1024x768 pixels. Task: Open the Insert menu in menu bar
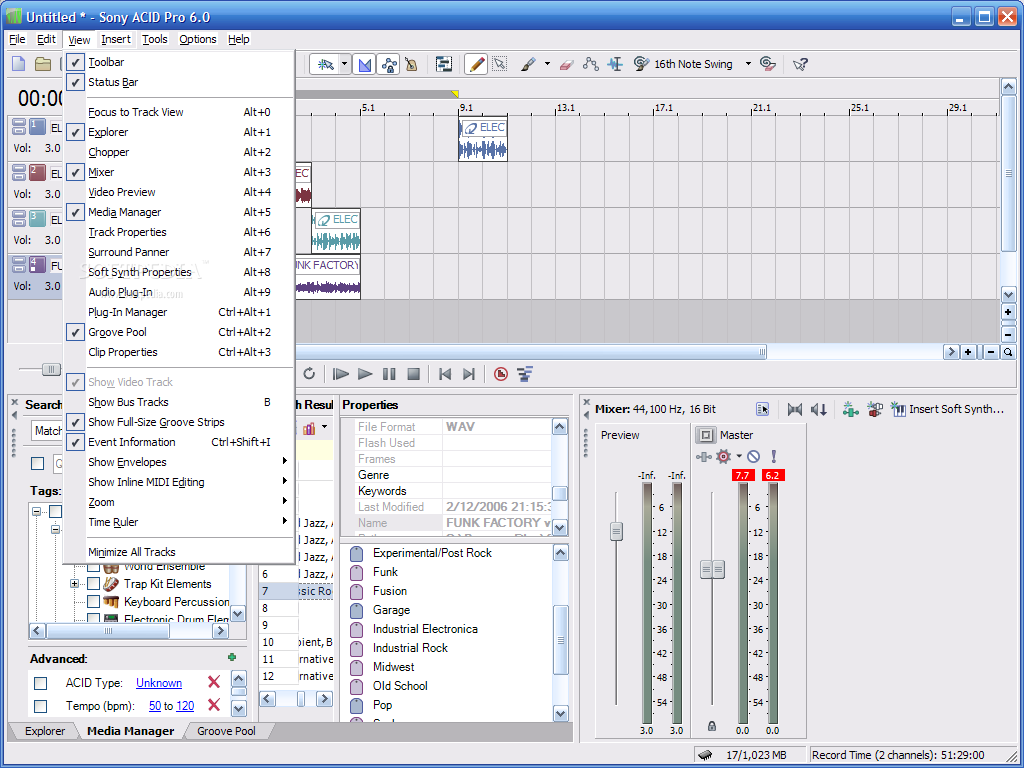pos(116,39)
